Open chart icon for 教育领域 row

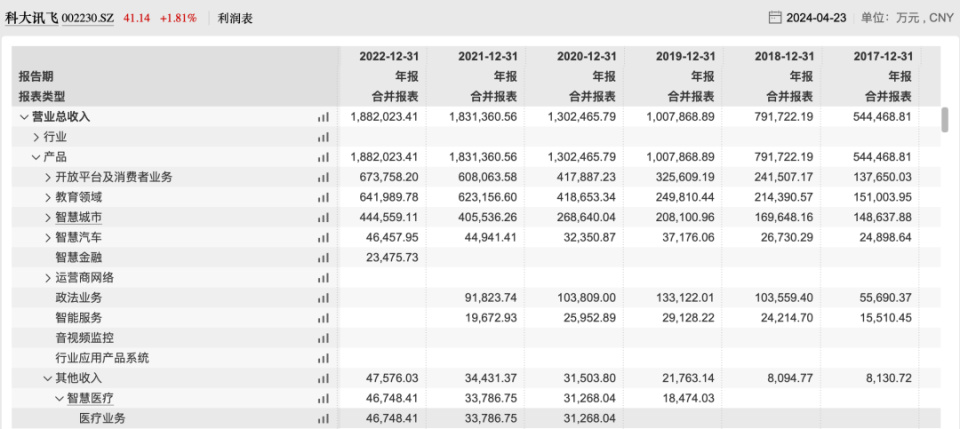(x=323, y=198)
